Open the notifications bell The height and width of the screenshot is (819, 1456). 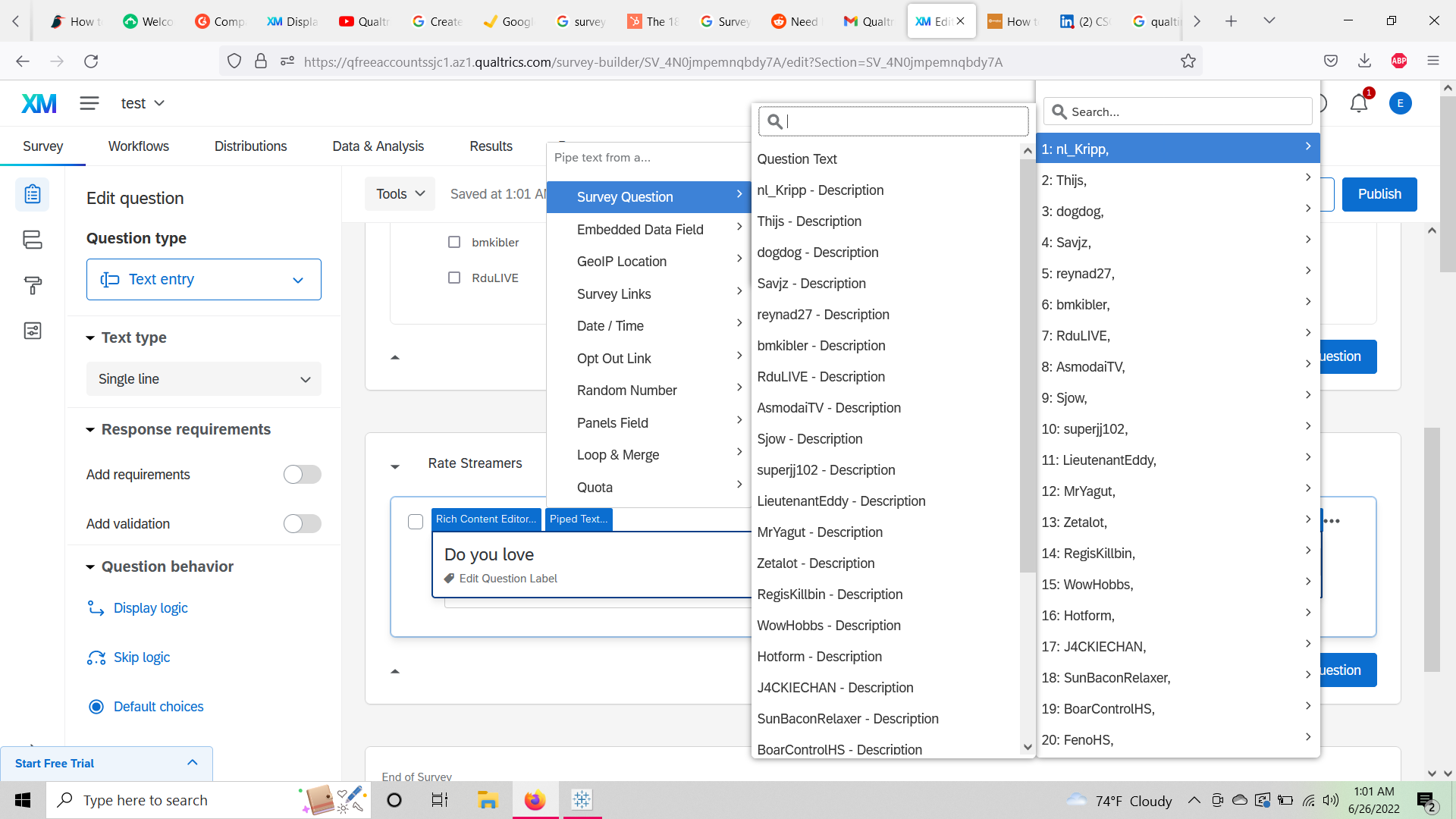[x=1358, y=103]
